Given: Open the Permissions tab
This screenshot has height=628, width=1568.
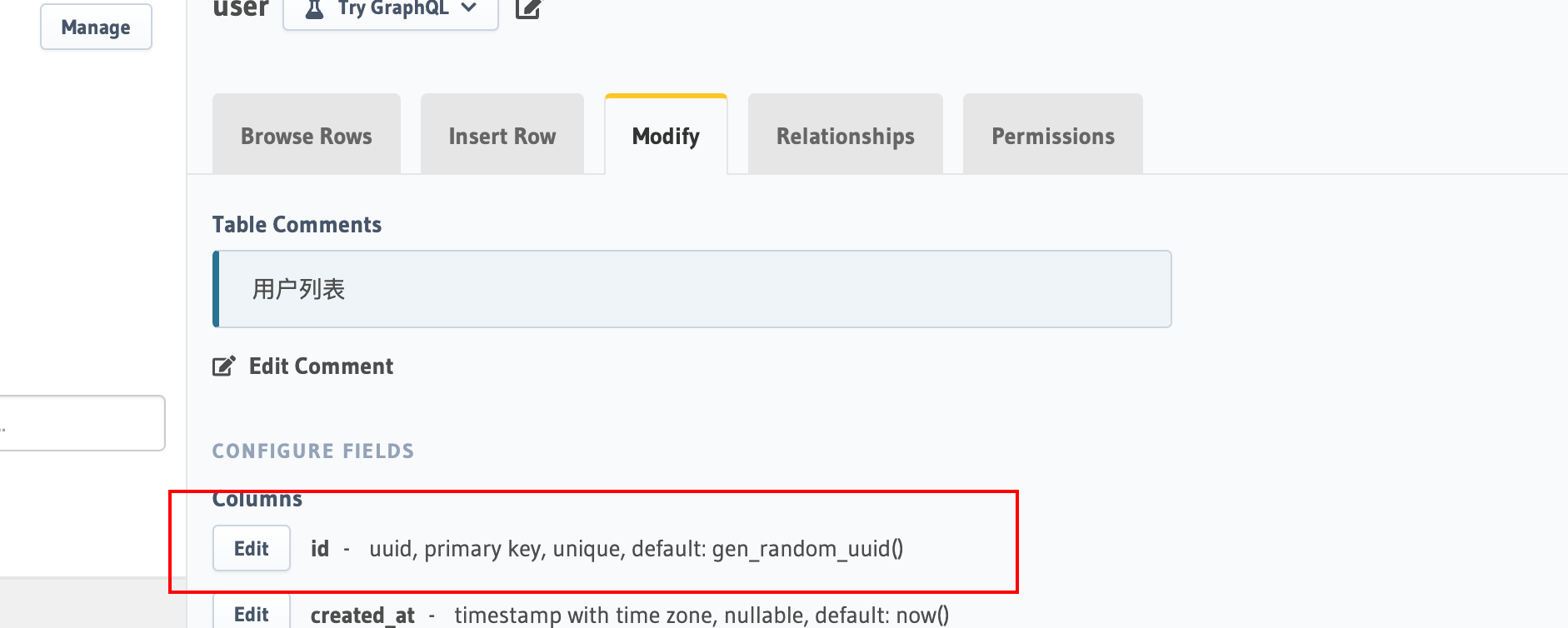Looking at the screenshot, I should coord(1053,135).
